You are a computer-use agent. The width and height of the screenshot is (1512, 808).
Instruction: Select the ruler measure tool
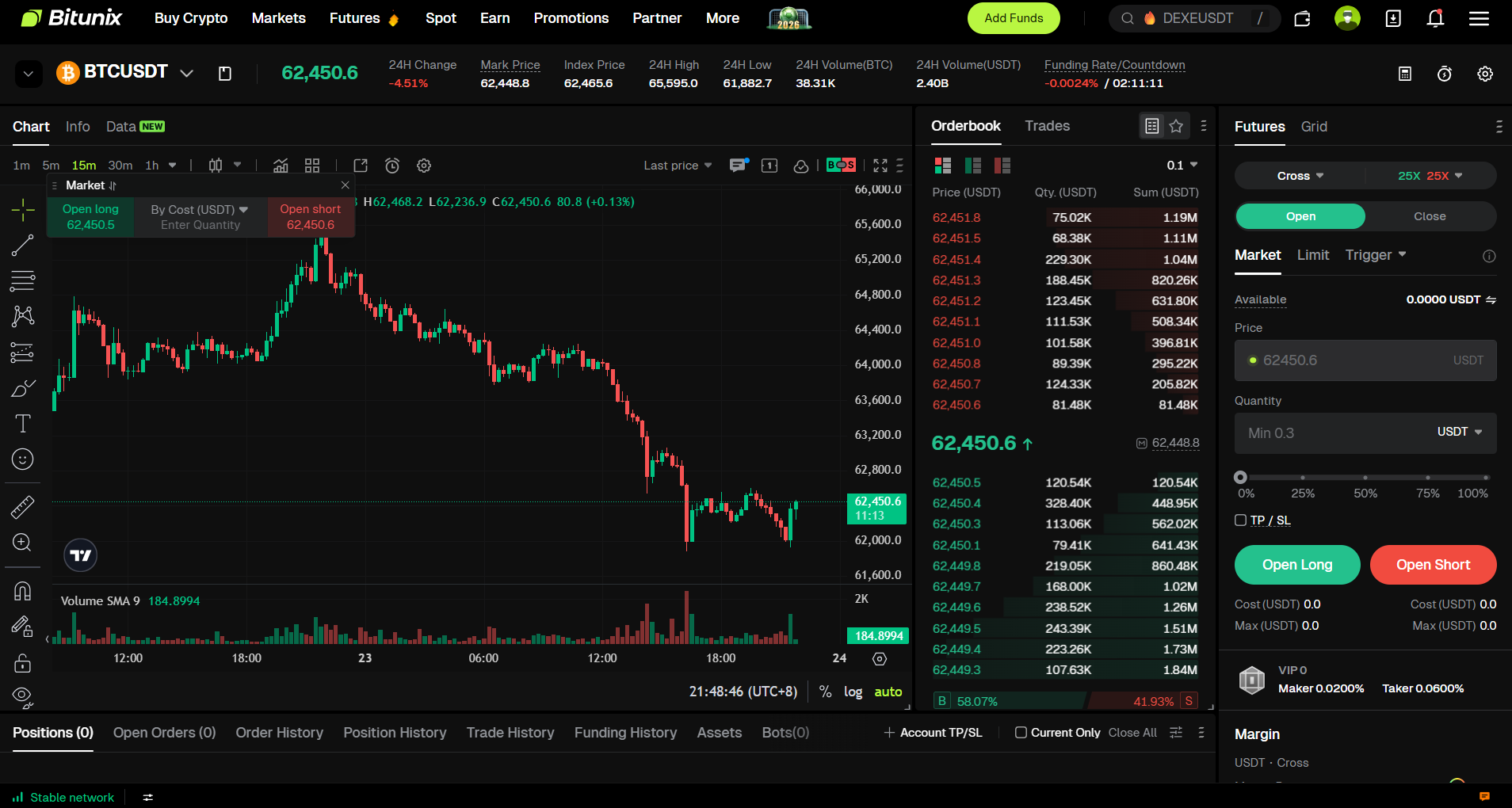click(23, 507)
